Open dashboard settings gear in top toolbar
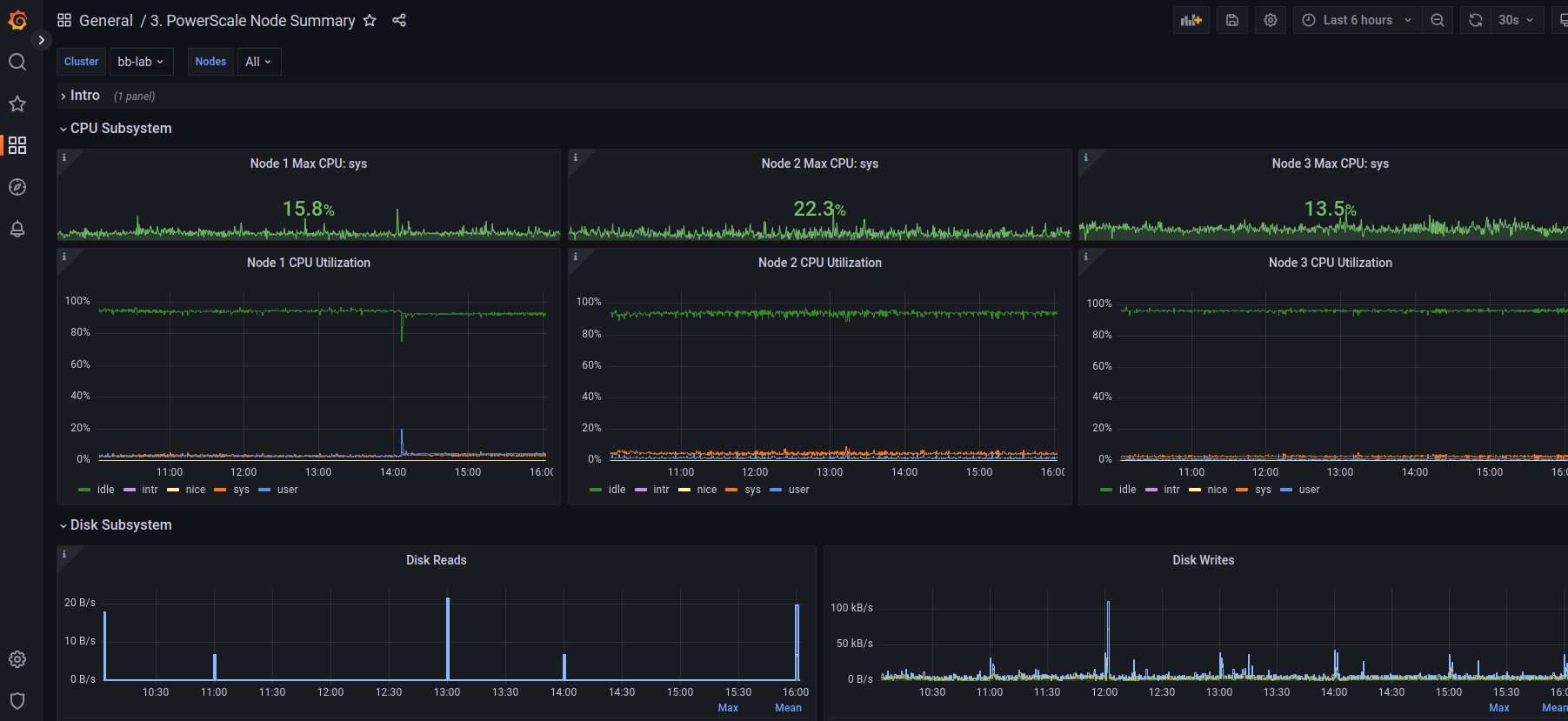The height and width of the screenshot is (721, 1568). tap(1271, 20)
